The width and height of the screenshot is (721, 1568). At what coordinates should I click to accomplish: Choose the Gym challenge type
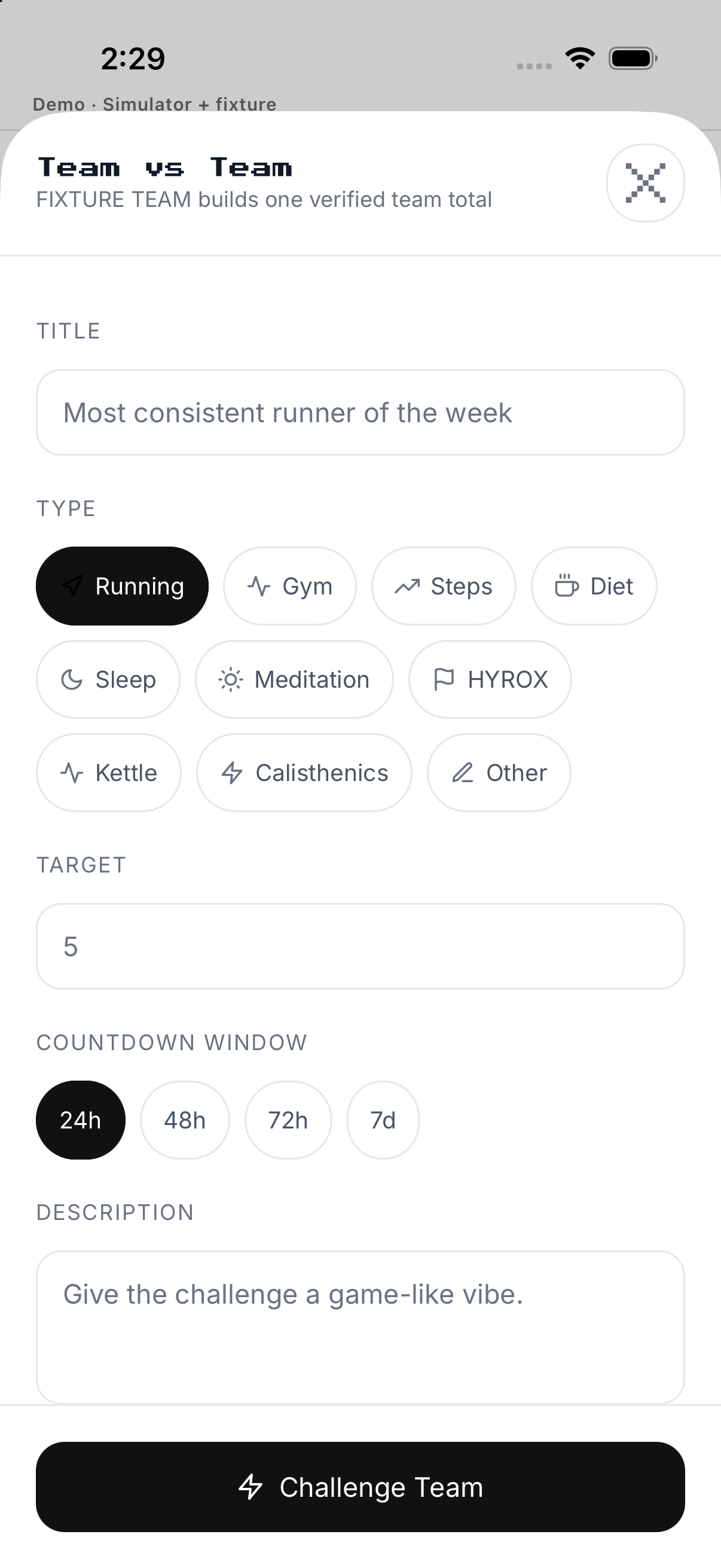coord(289,586)
